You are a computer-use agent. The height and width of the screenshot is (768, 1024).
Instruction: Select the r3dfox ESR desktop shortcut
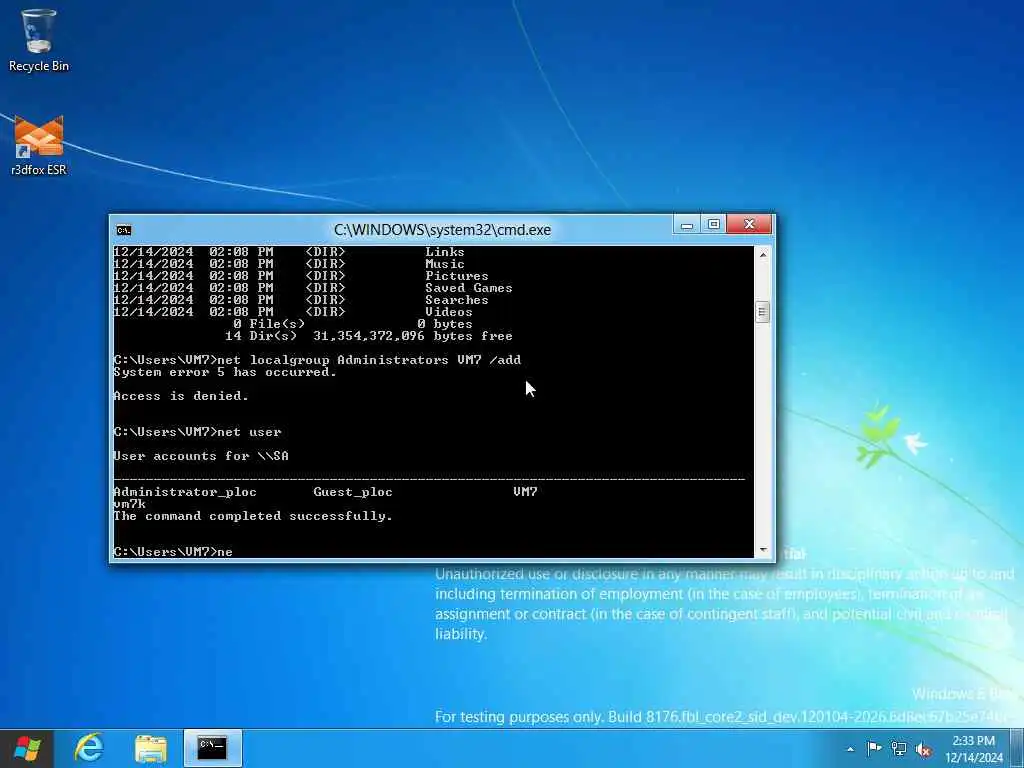[x=39, y=145]
